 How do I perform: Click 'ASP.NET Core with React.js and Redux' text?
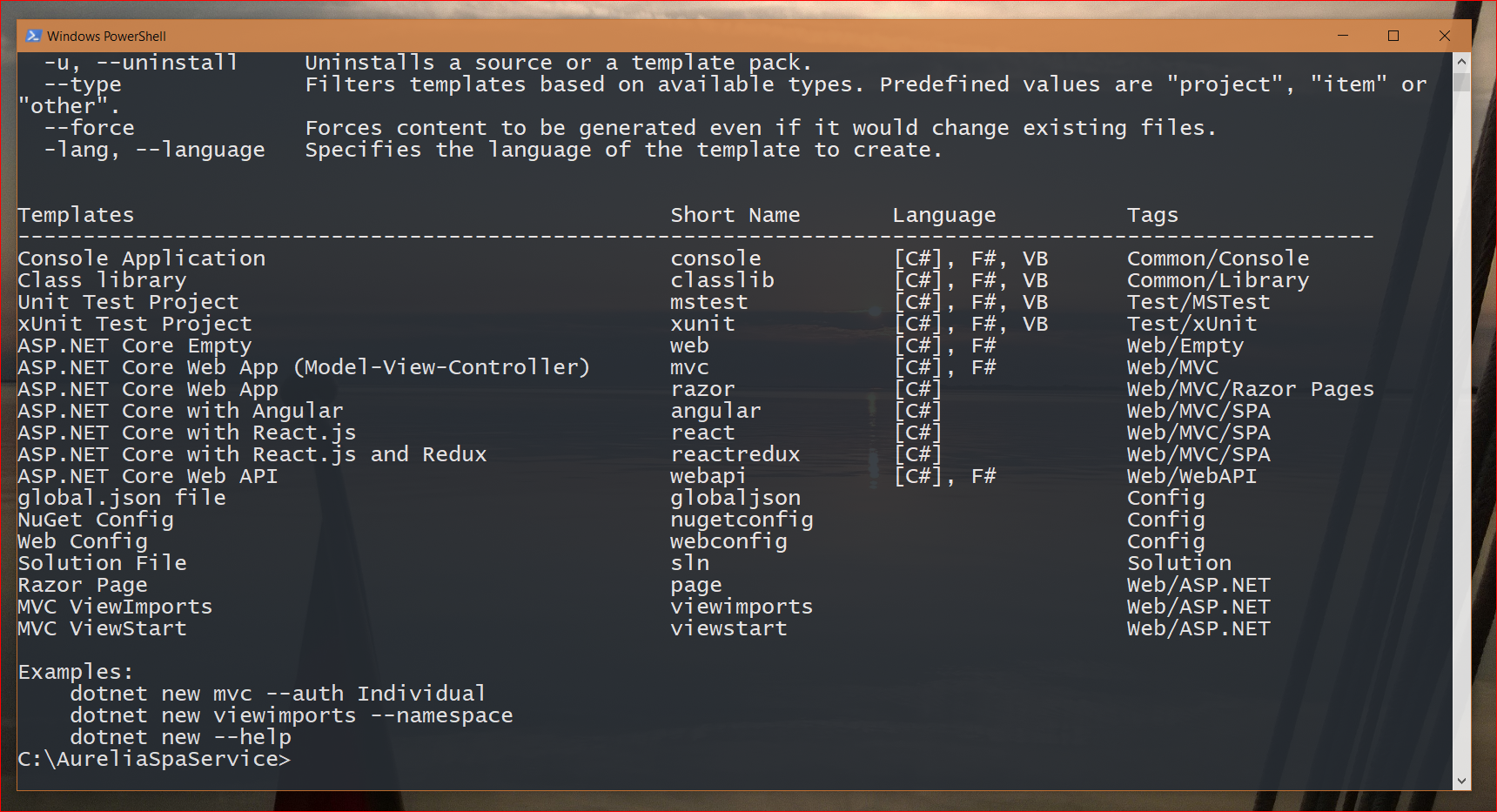252,454
